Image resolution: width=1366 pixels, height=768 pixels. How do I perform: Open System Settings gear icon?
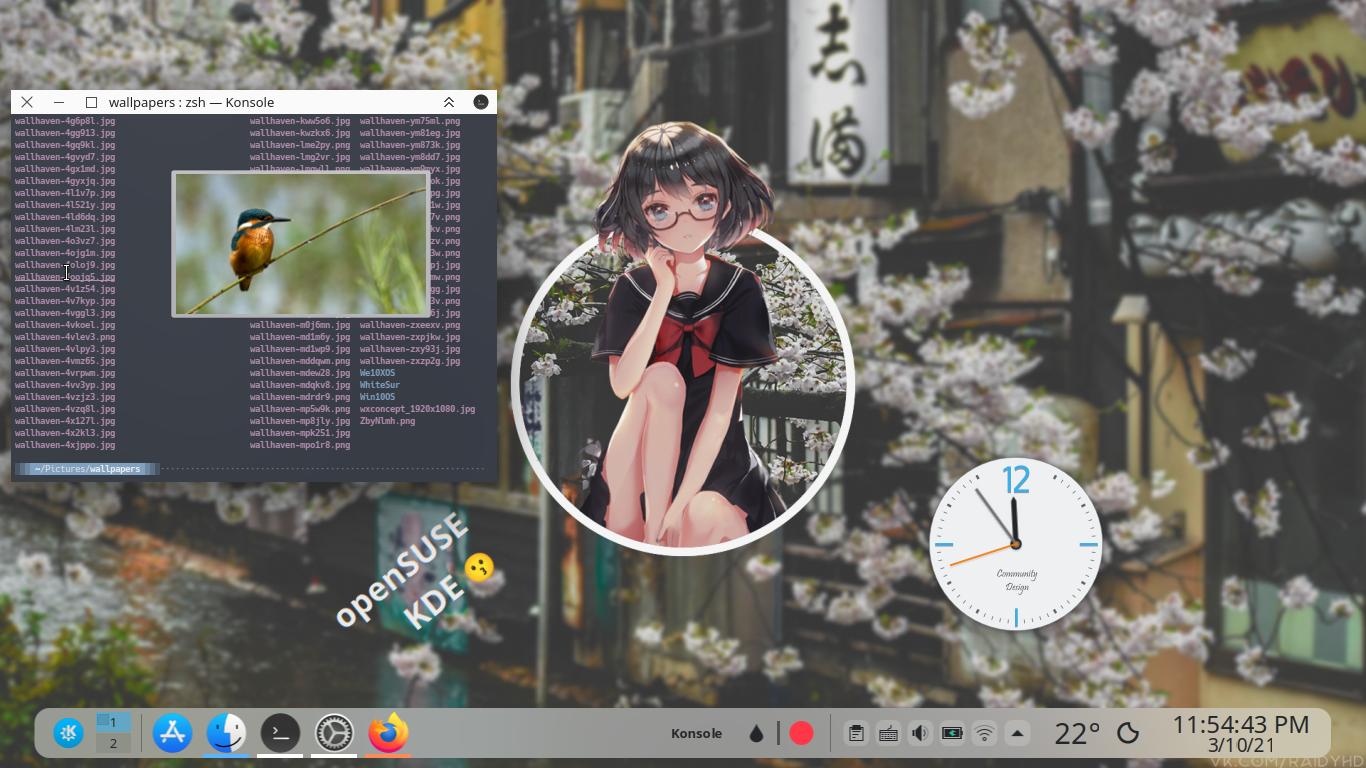334,734
